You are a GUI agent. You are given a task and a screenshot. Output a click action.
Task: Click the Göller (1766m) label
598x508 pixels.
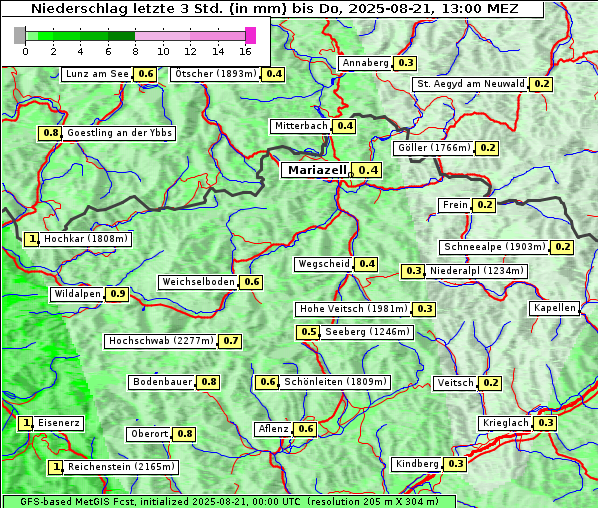pyautogui.click(x=434, y=148)
